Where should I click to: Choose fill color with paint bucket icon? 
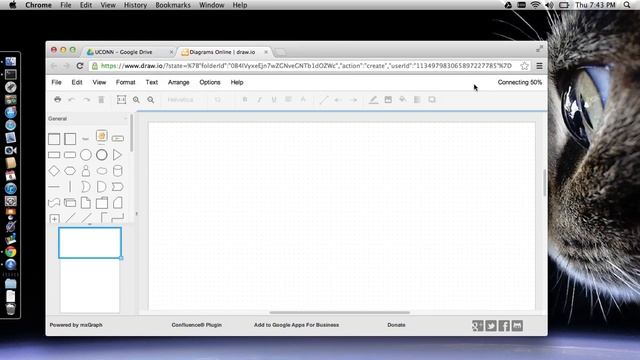[x=403, y=100]
